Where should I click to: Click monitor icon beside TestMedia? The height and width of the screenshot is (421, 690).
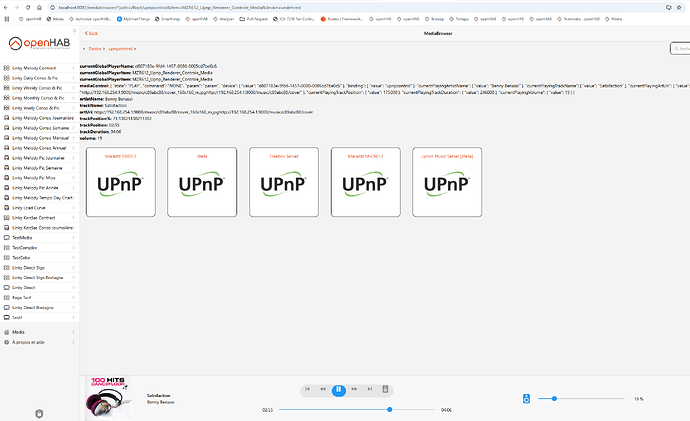7,238
